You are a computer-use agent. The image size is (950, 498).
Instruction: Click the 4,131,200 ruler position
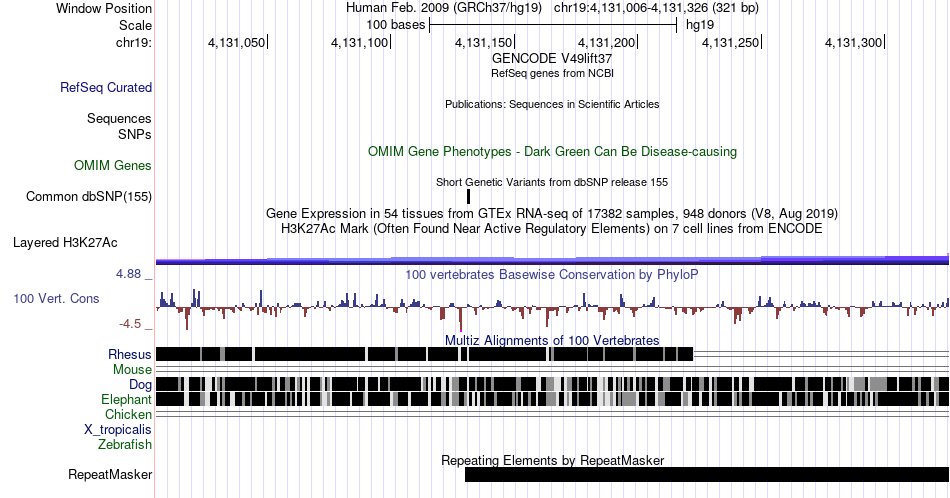607,42
